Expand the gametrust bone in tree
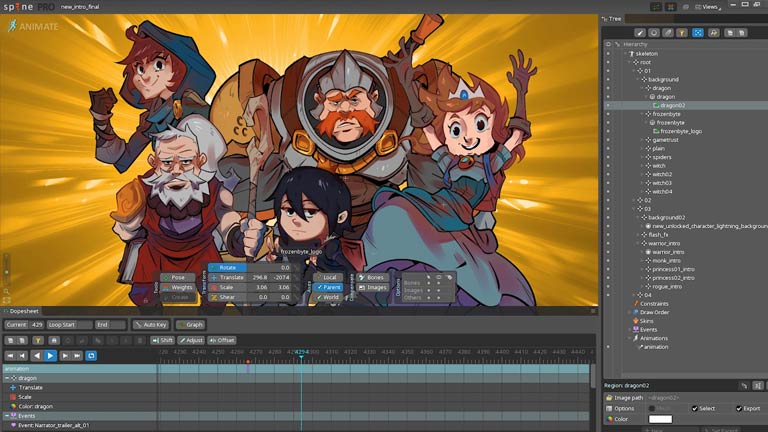Viewport: 768px width, 432px height. click(642, 140)
